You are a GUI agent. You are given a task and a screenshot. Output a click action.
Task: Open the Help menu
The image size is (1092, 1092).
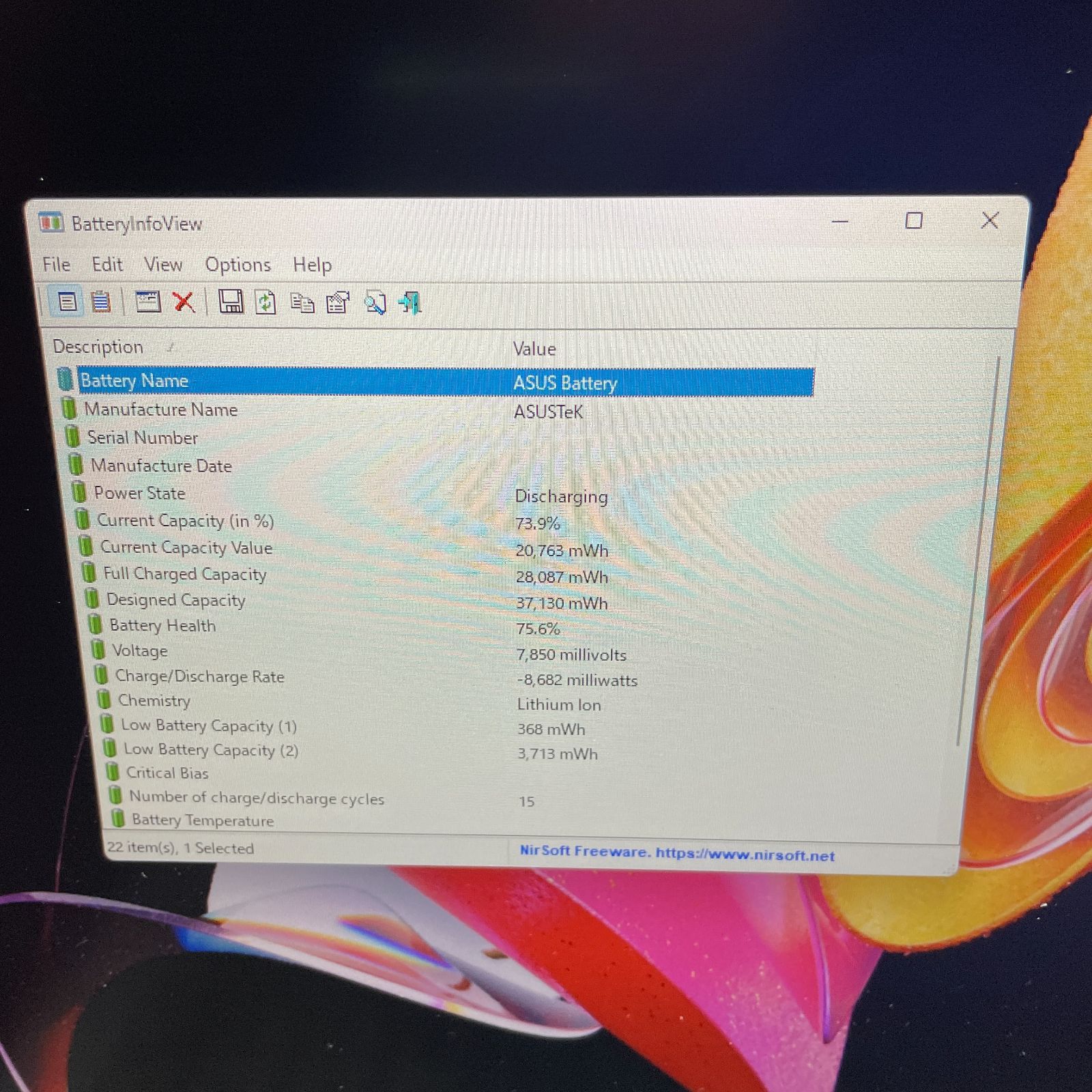click(x=313, y=265)
